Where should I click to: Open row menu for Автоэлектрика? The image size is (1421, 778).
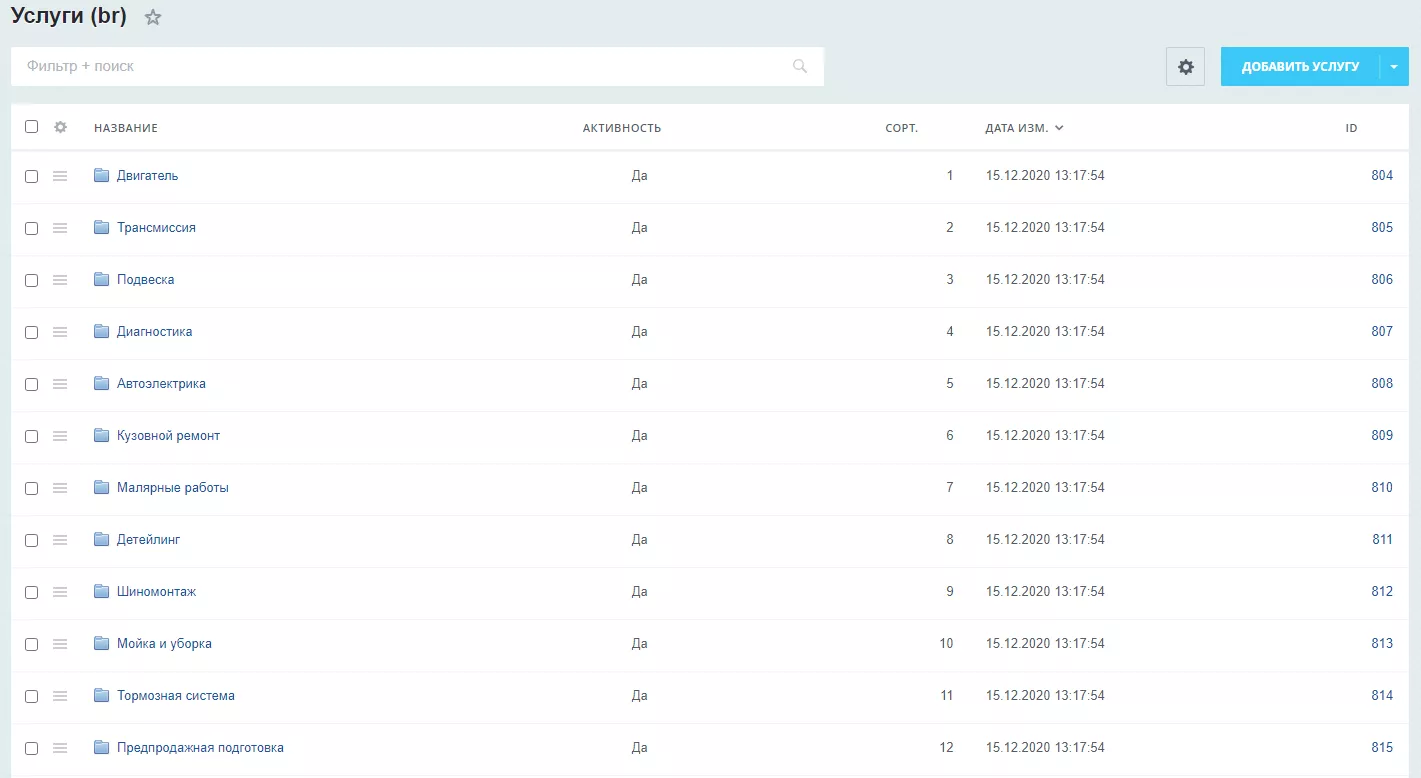(60, 384)
